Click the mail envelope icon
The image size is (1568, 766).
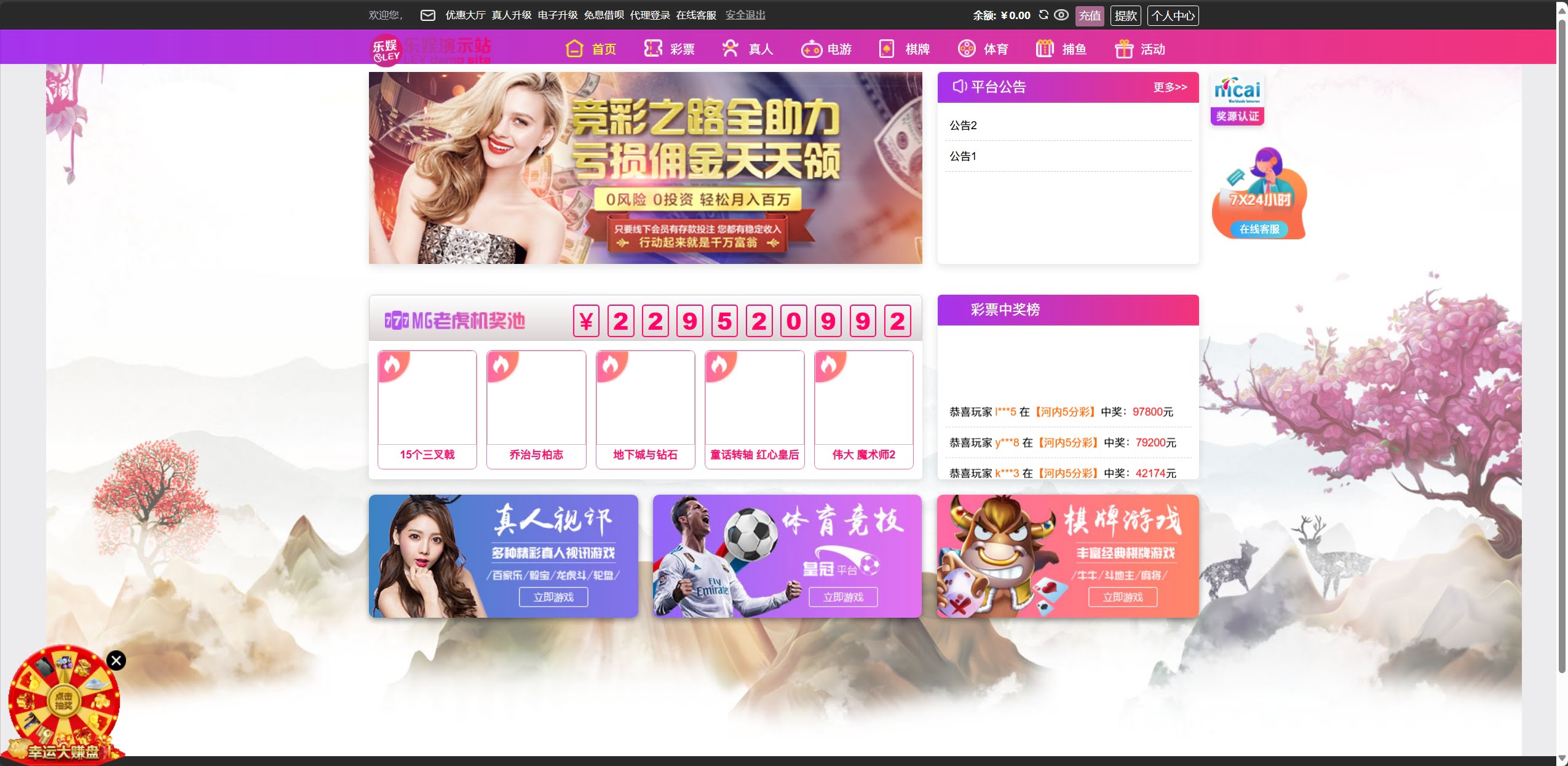427,15
